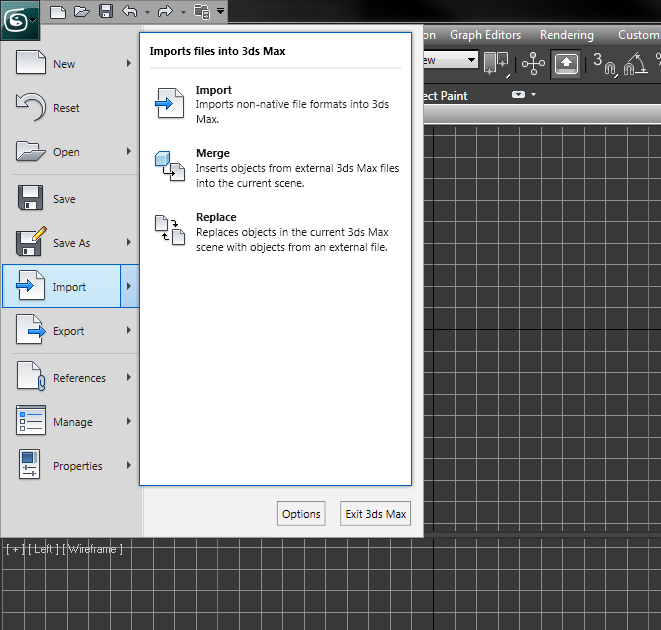Click Save File floppy icon in top toolbar
Image resolution: width=661 pixels, height=630 pixels.
(106, 11)
